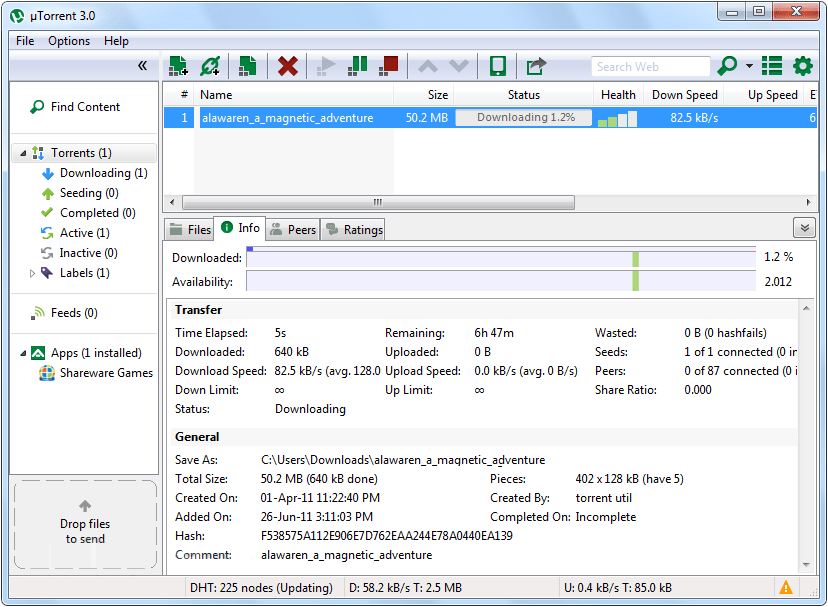Screen dimensions: 828x607
Task: Click Add Torrent from URL icon
Action: [x=210, y=66]
